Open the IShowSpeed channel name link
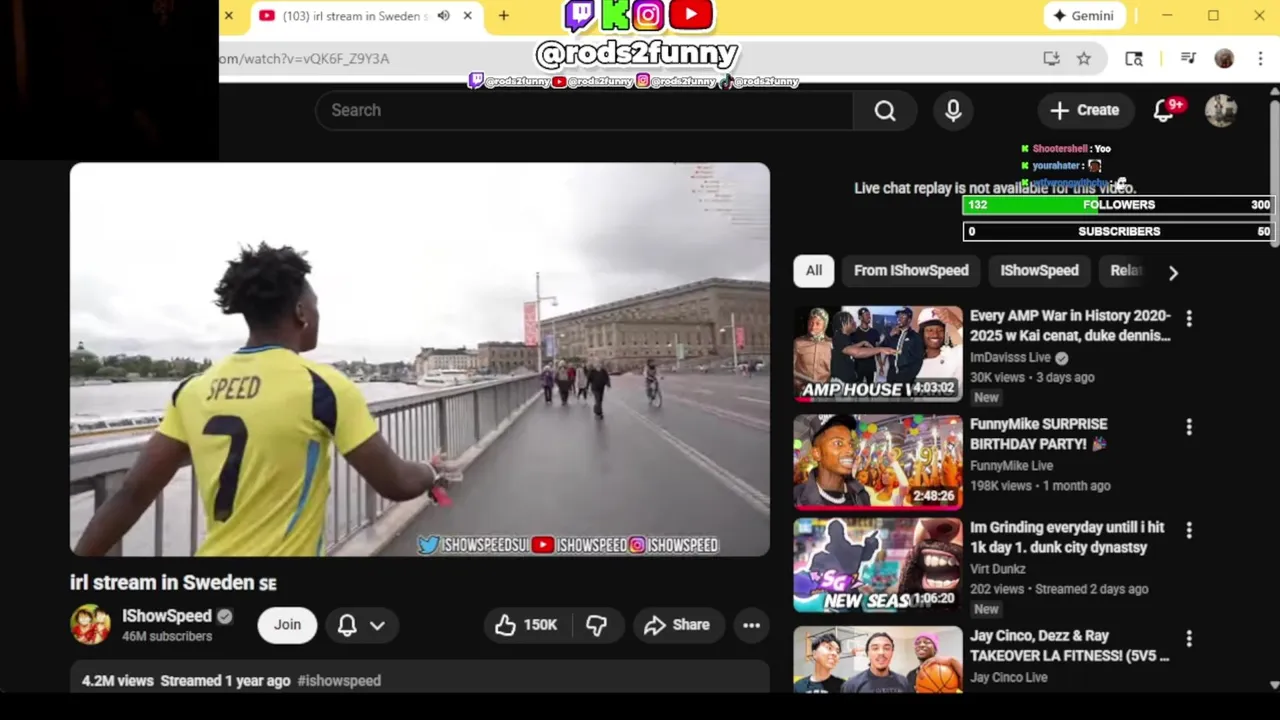The height and width of the screenshot is (720, 1280). click(x=167, y=616)
